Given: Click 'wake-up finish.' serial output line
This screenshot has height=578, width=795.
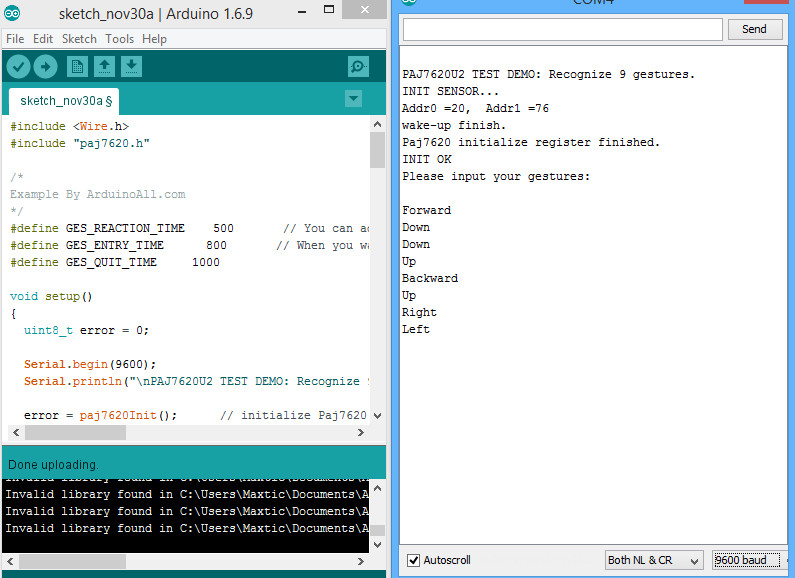Looking at the screenshot, I should (454, 125).
